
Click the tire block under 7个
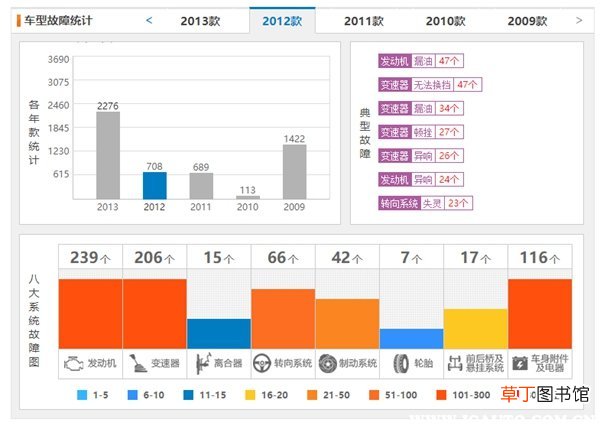point(412,339)
